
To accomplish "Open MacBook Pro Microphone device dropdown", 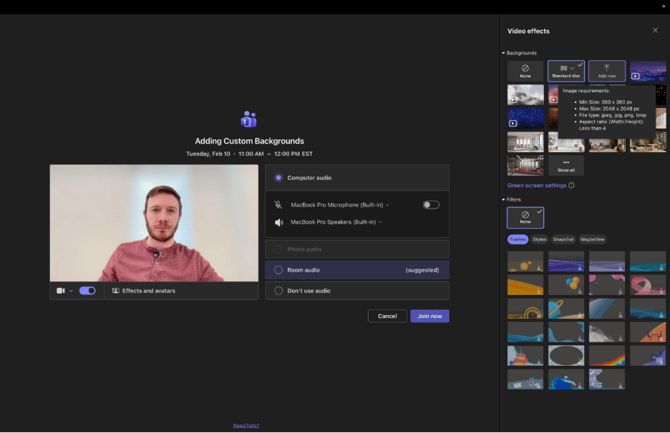I will 340,205.
